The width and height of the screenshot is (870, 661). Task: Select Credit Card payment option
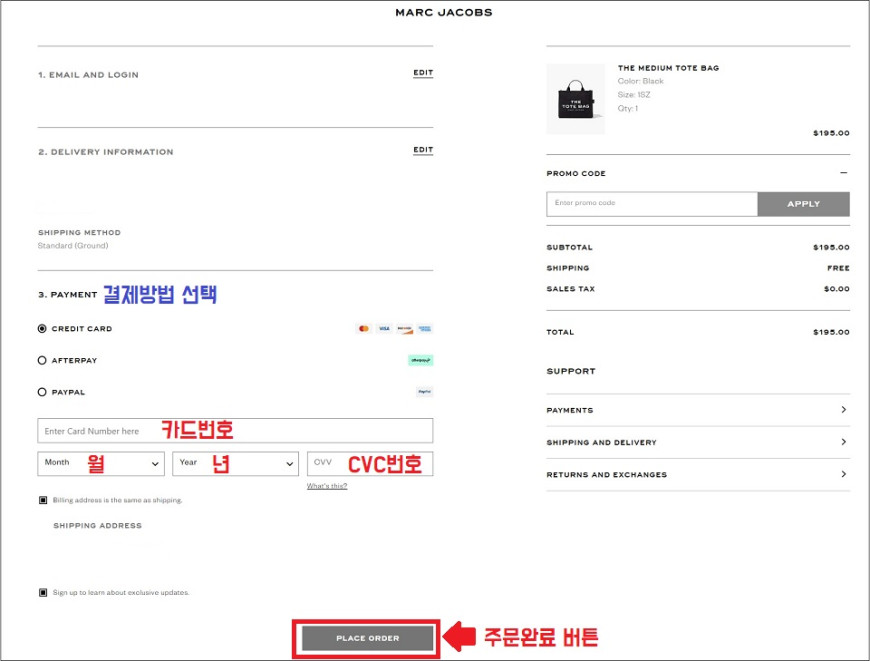(42, 329)
